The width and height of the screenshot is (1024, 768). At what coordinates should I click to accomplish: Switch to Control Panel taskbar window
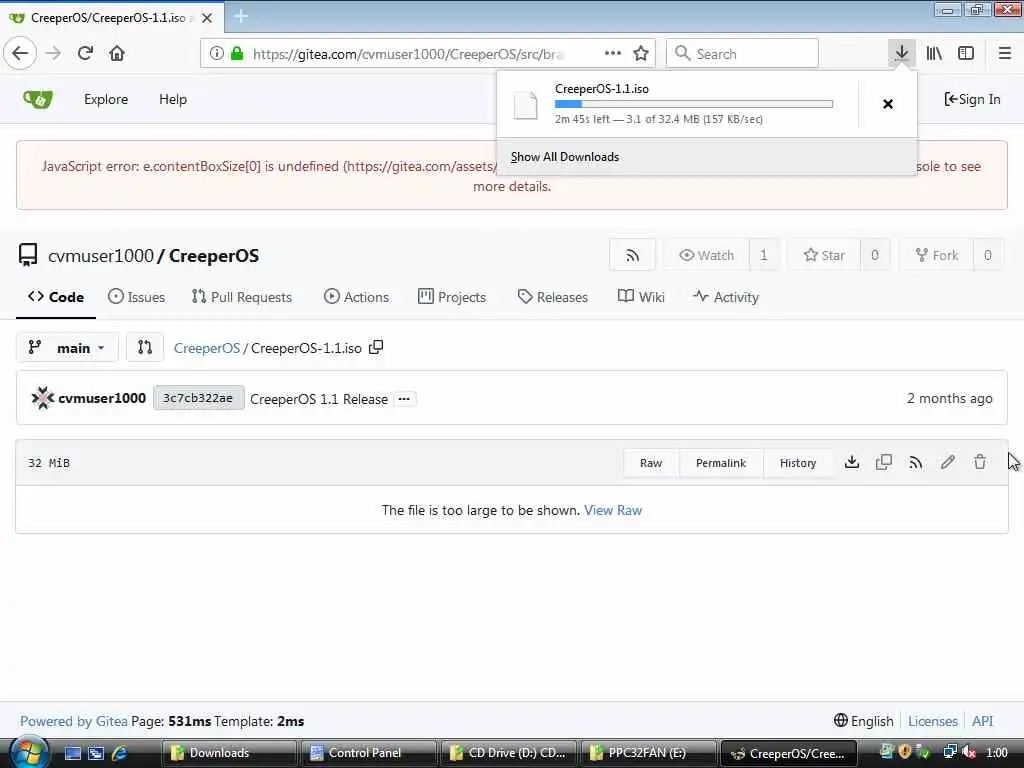pos(370,753)
